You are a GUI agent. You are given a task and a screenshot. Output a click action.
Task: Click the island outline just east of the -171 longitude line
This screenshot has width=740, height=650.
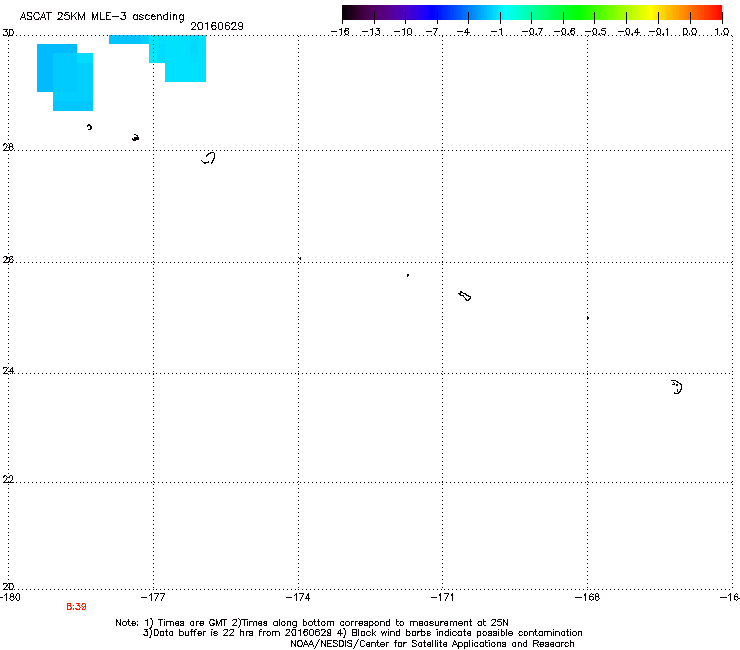pos(465,296)
